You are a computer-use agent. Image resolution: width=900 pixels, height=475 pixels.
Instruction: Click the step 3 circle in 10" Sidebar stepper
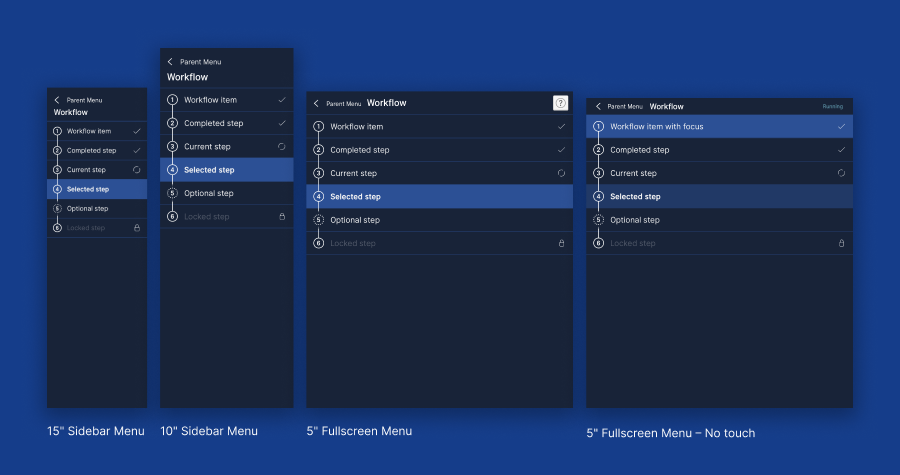click(x=172, y=147)
